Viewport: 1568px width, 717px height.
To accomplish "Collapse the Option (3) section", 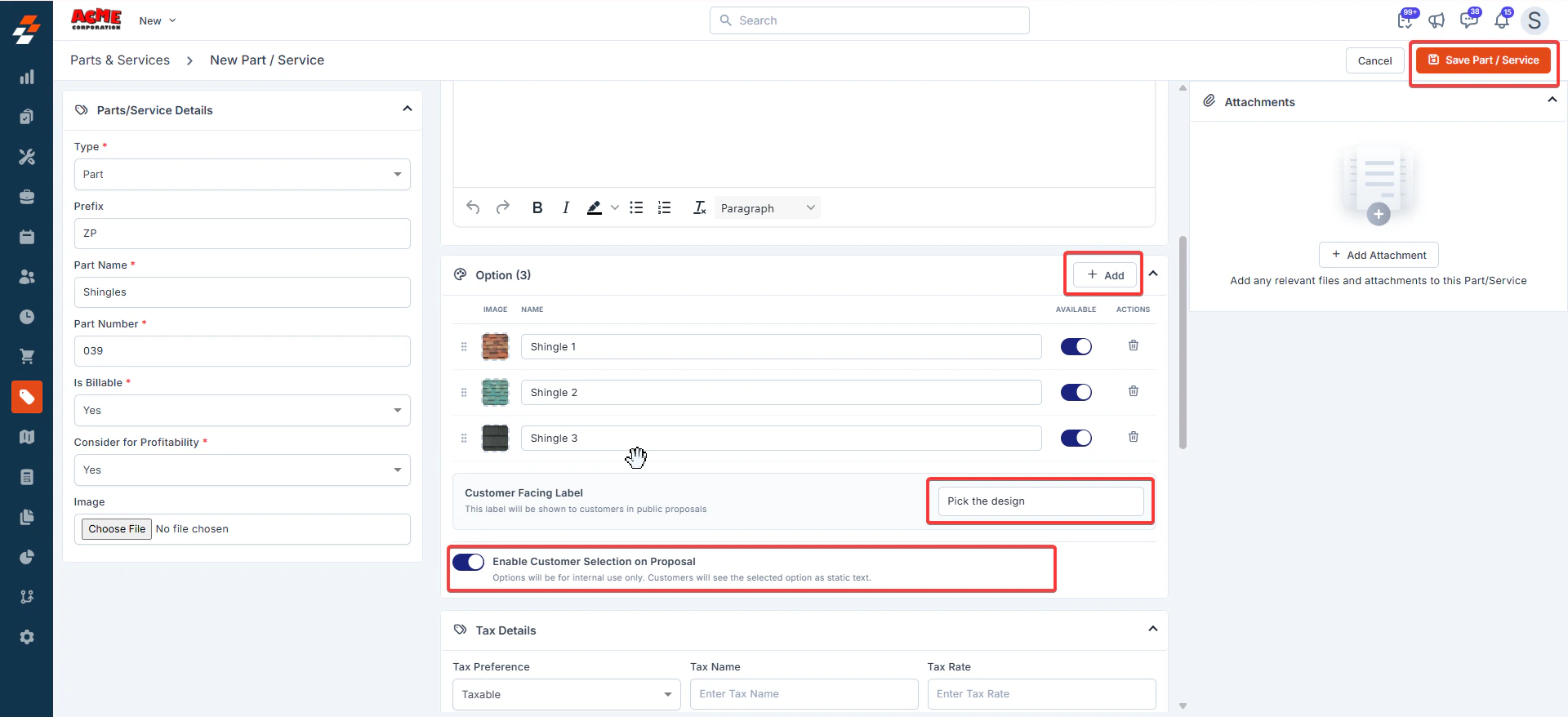I will pos(1153,274).
